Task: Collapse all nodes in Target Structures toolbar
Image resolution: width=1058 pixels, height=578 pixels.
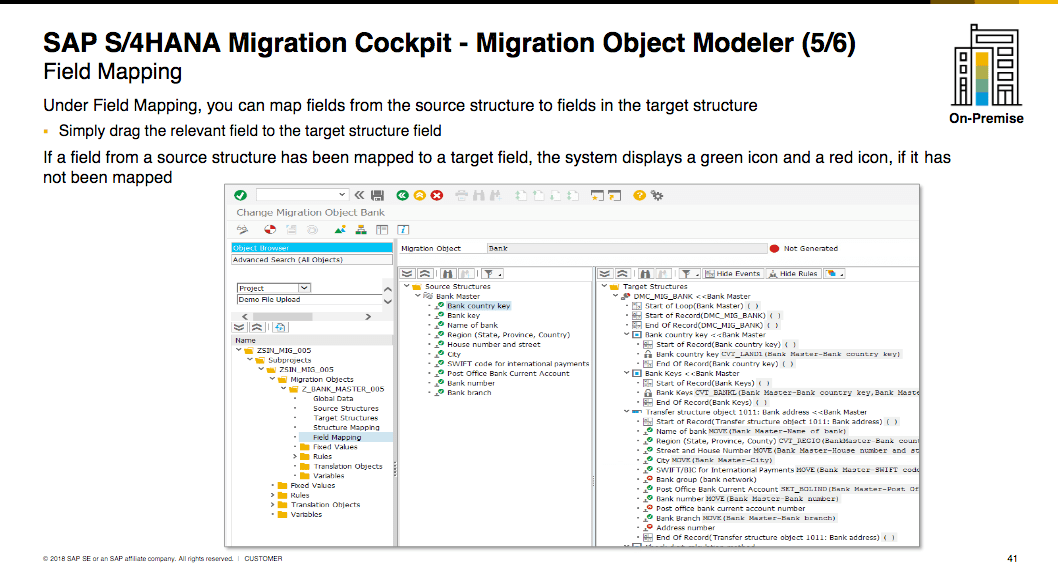Action: pos(623,274)
